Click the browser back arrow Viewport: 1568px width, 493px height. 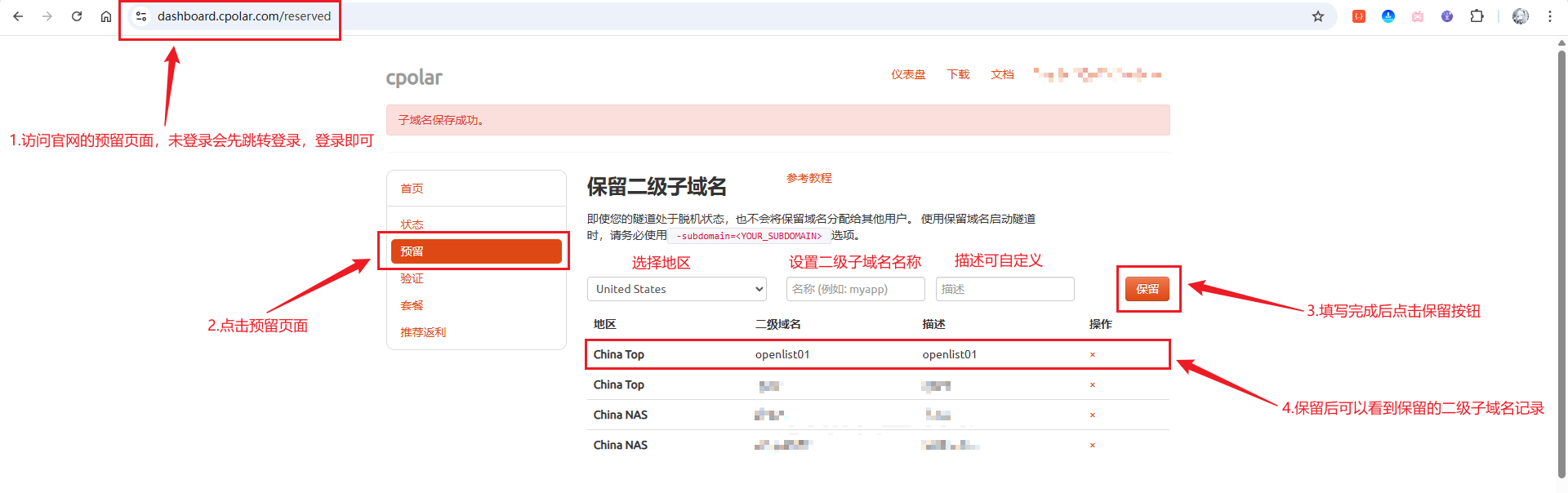click(x=18, y=16)
